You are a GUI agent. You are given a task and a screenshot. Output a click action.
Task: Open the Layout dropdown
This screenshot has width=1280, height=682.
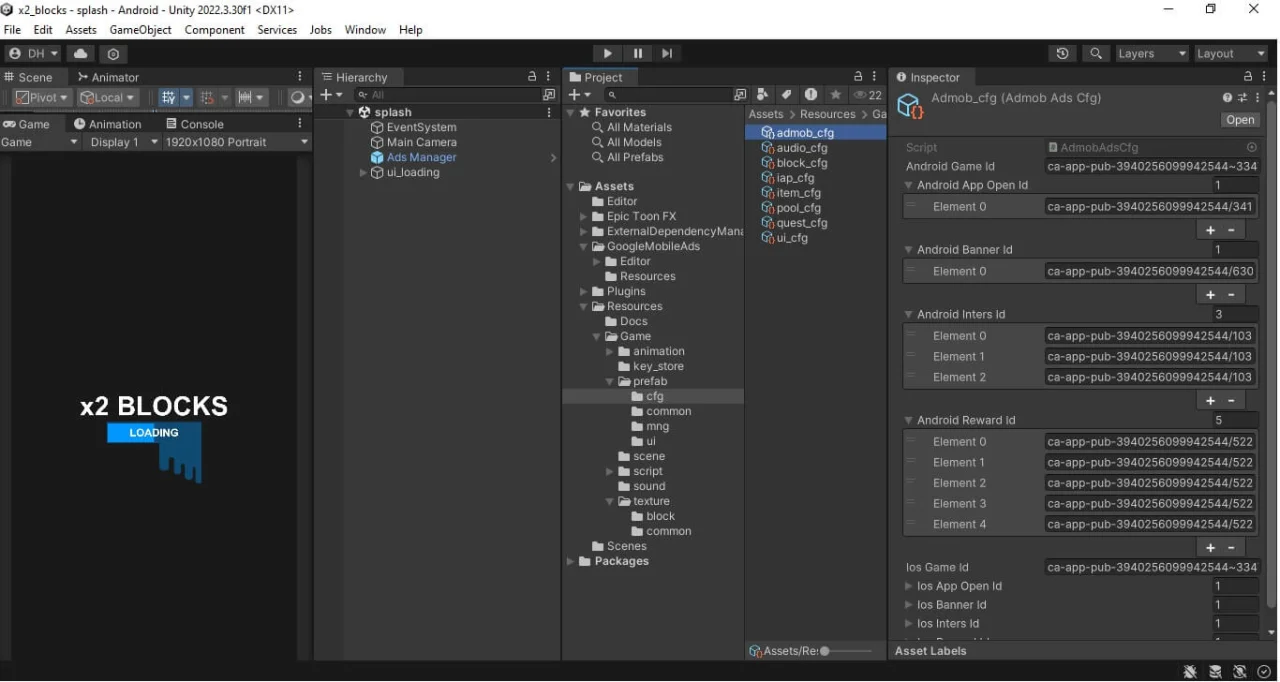[1231, 54]
